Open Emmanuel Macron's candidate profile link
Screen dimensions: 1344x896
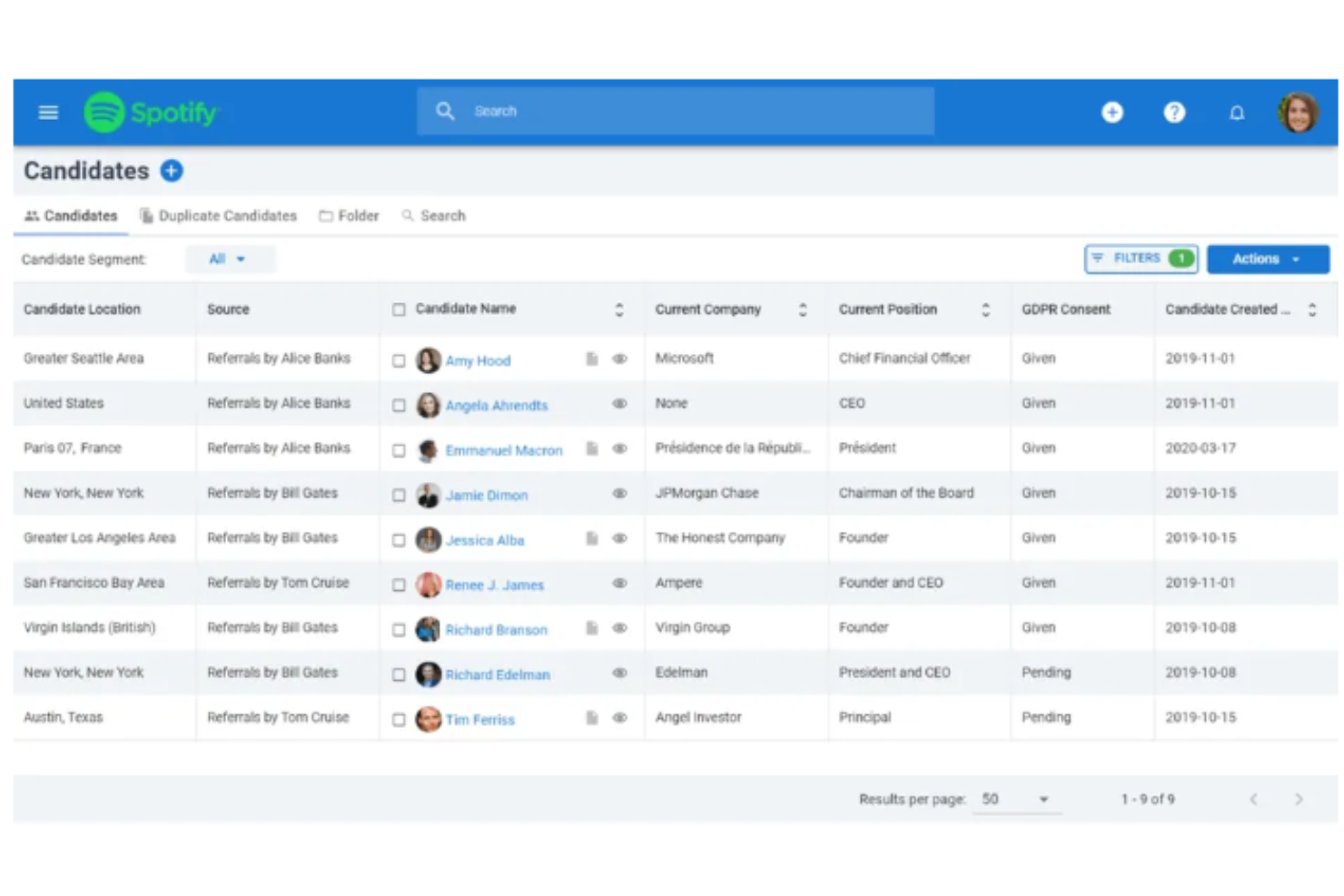(504, 451)
